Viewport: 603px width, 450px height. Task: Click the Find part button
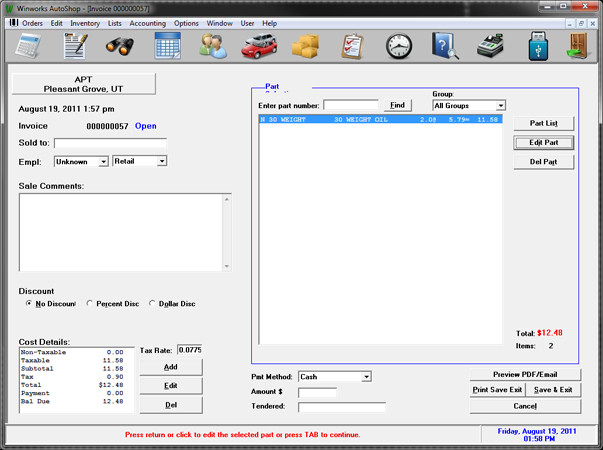click(x=397, y=105)
